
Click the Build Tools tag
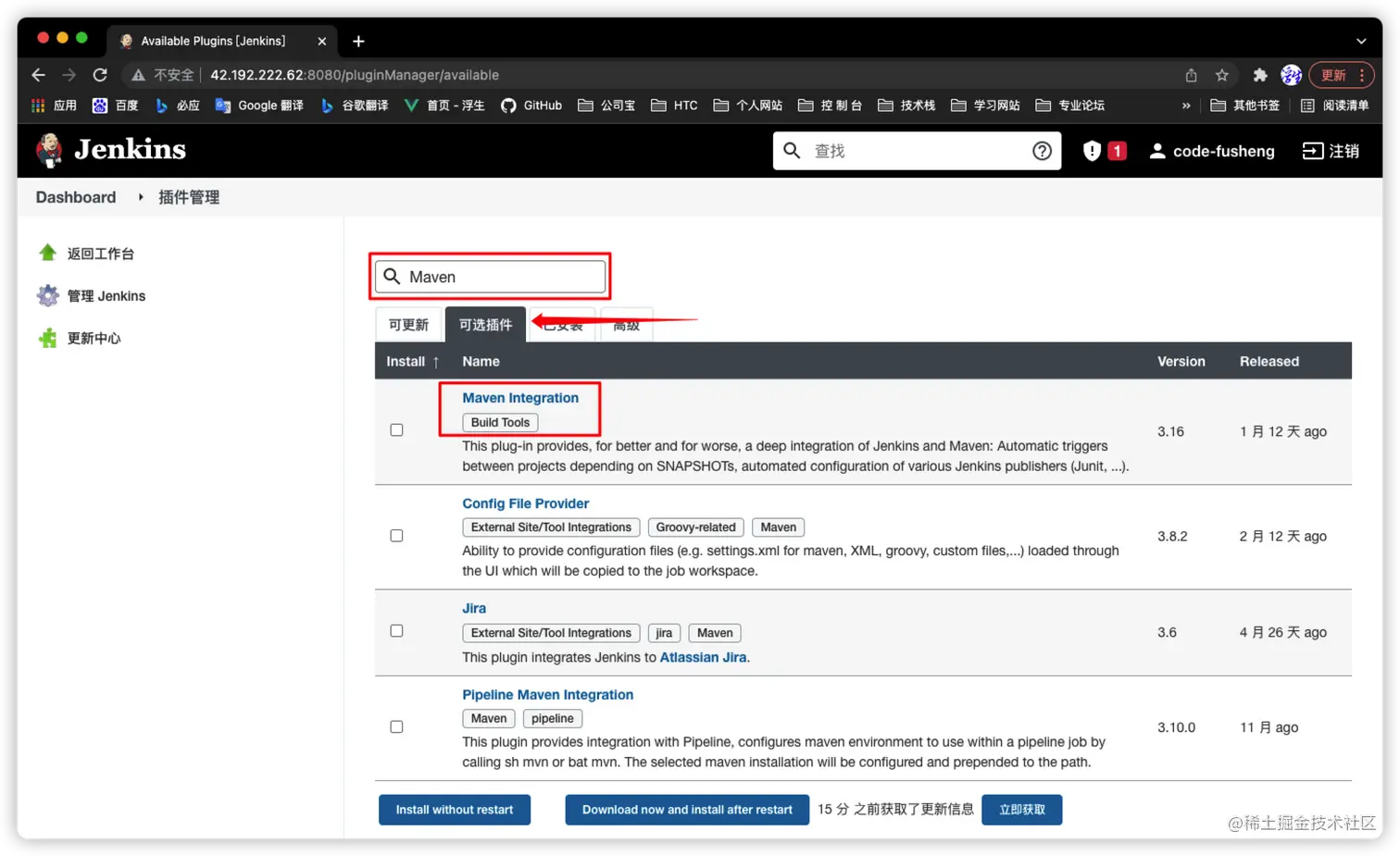tap(500, 422)
